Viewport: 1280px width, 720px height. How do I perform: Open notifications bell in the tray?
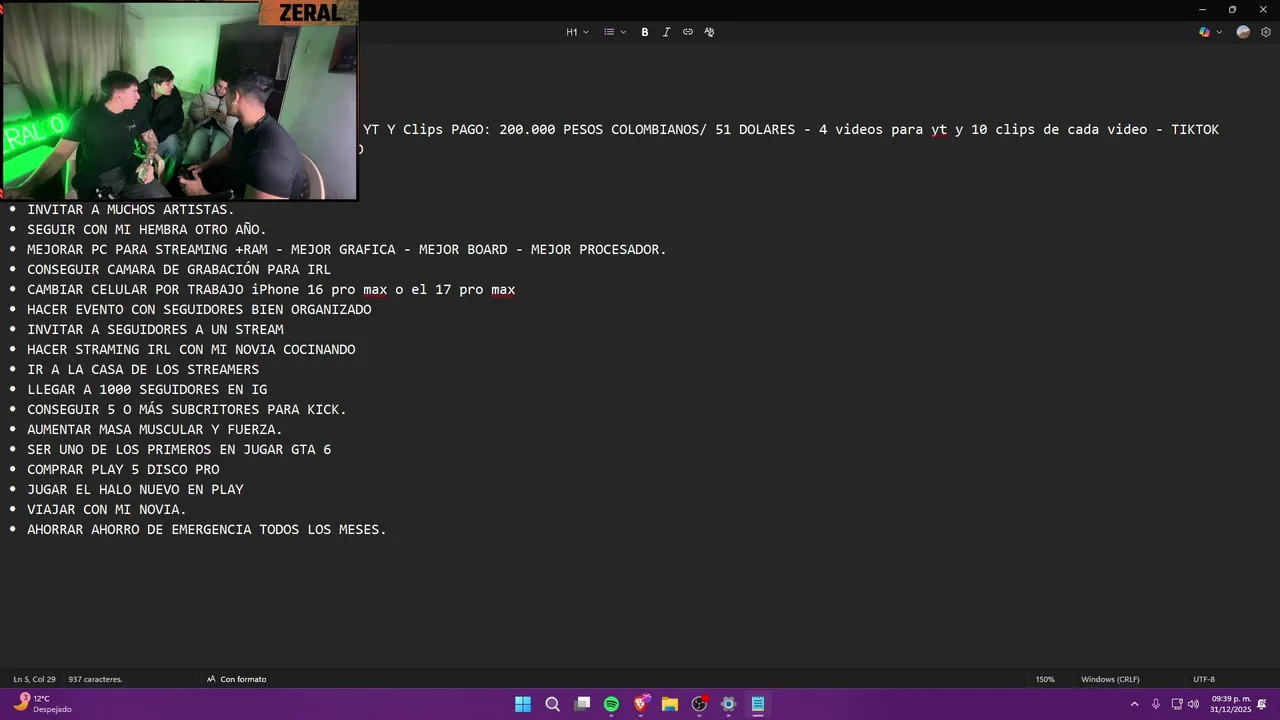1262,704
